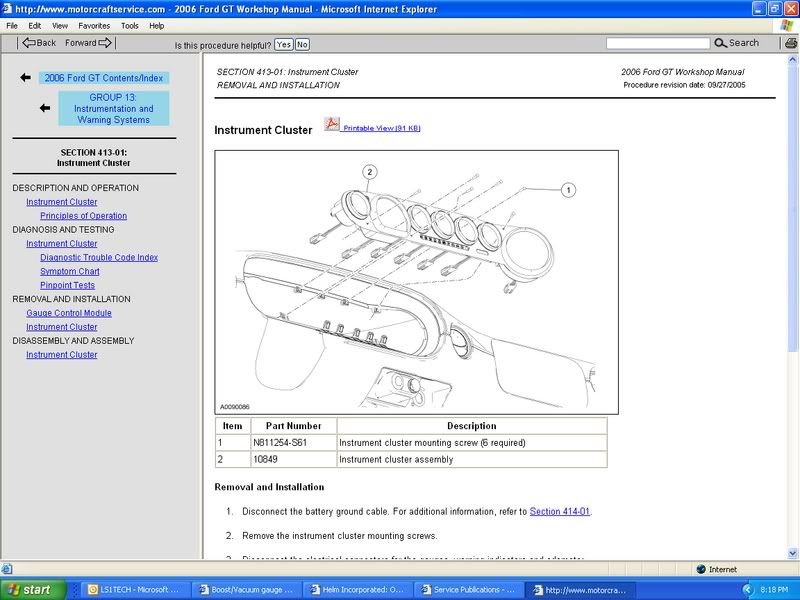Image resolution: width=800 pixels, height=600 pixels.
Task: Open the Favorites menu
Action: (x=94, y=26)
